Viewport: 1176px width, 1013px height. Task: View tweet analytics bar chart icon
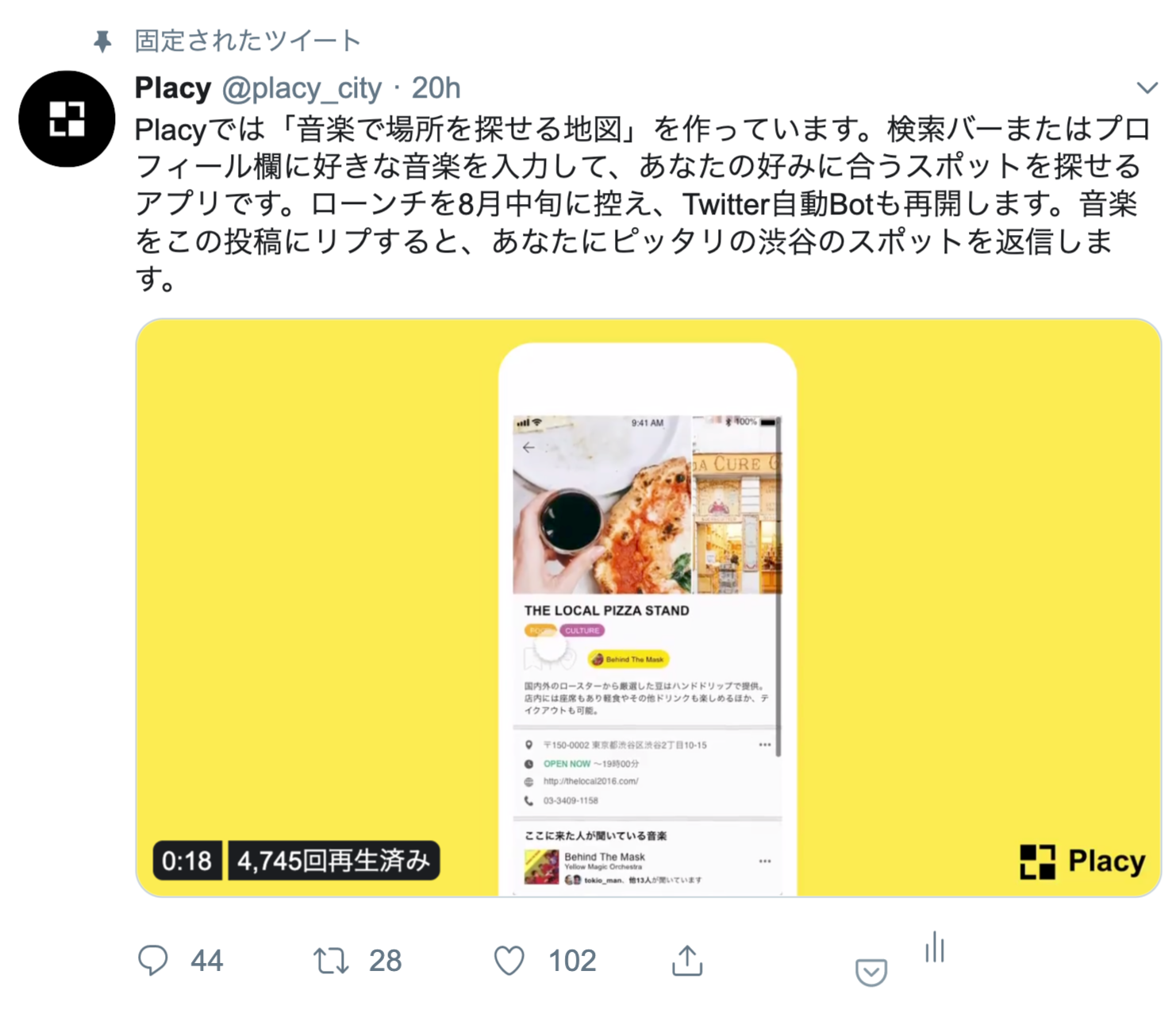pos(936,946)
